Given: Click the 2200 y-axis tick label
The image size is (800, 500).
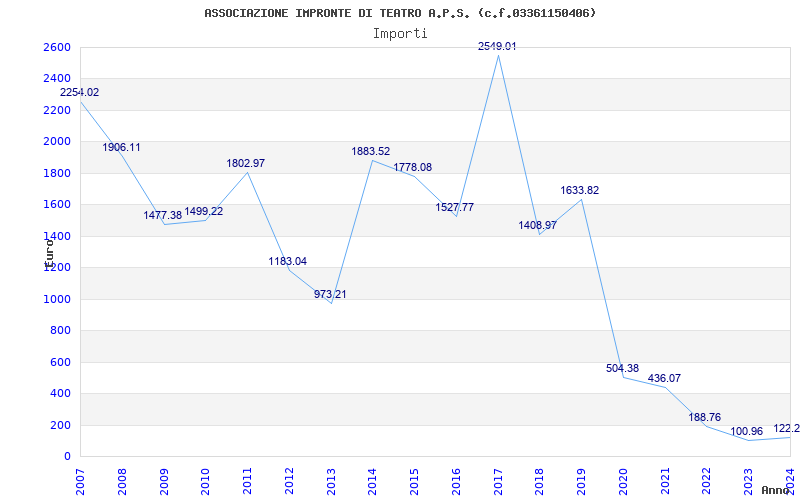Looking at the screenshot, I should tap(57, 110).
